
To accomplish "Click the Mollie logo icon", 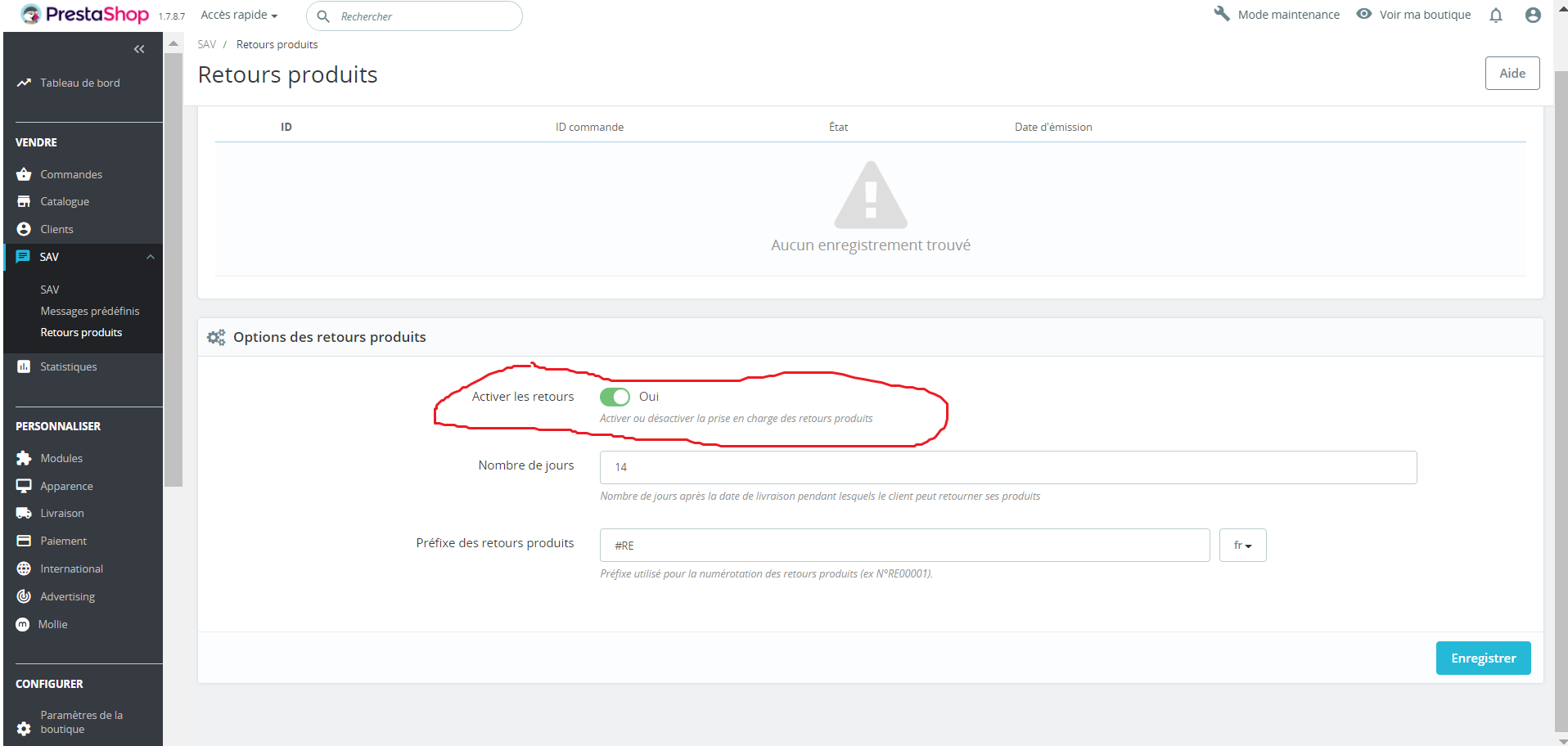I will tap(23, 625).
